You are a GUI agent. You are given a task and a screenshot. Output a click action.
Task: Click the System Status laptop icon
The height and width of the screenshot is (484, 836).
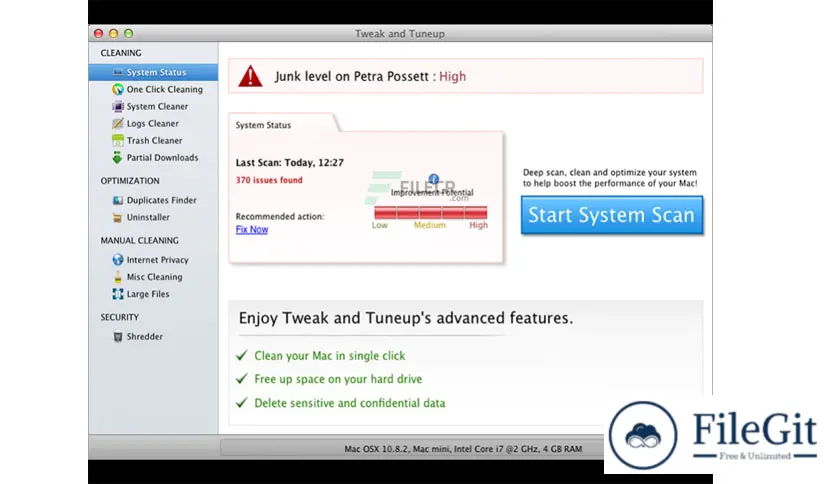click(118, 72)
